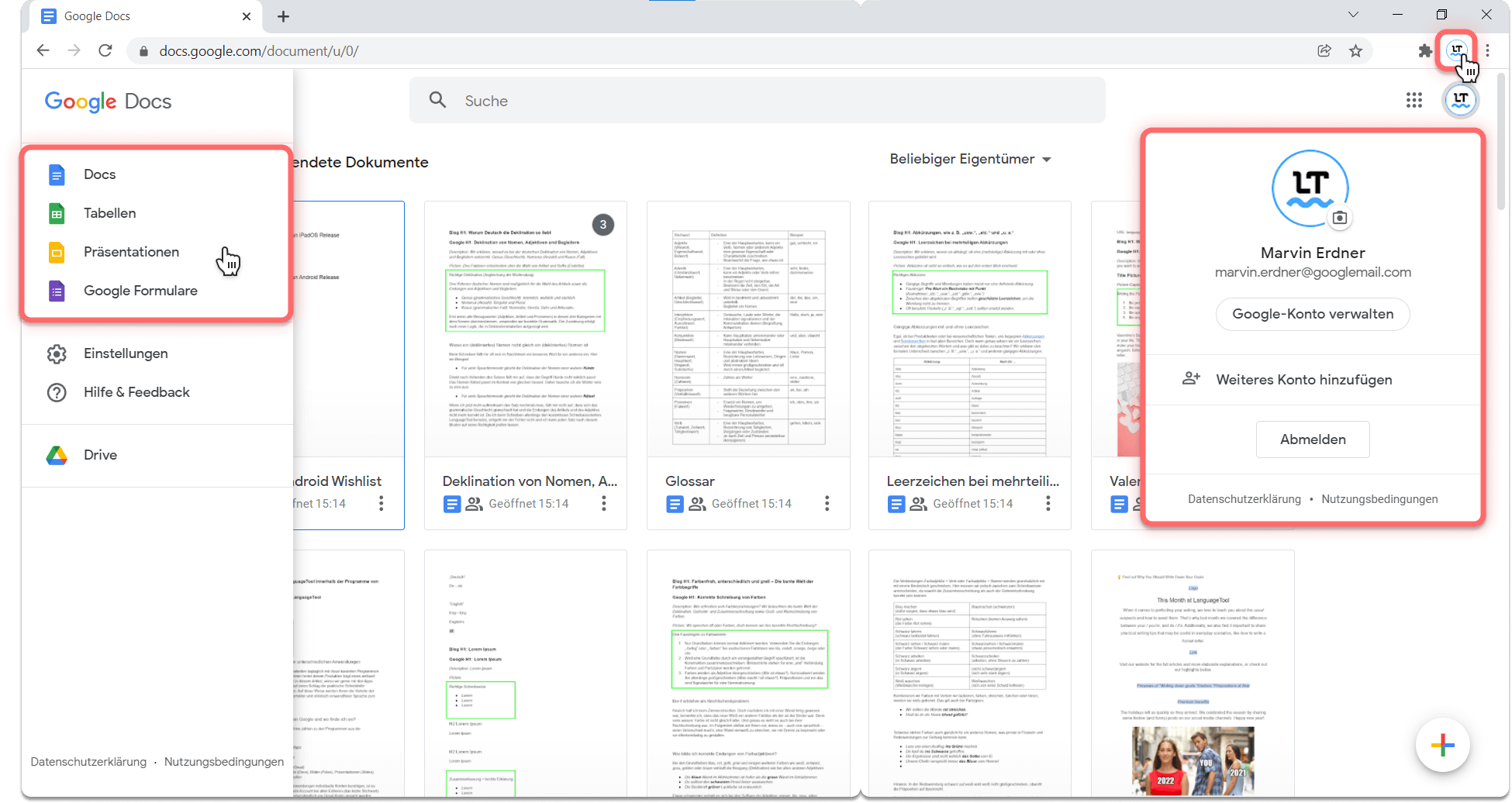Click the green Tabellen sheets icon
The image size is (1512, 803).
click(x=57, y=213)
